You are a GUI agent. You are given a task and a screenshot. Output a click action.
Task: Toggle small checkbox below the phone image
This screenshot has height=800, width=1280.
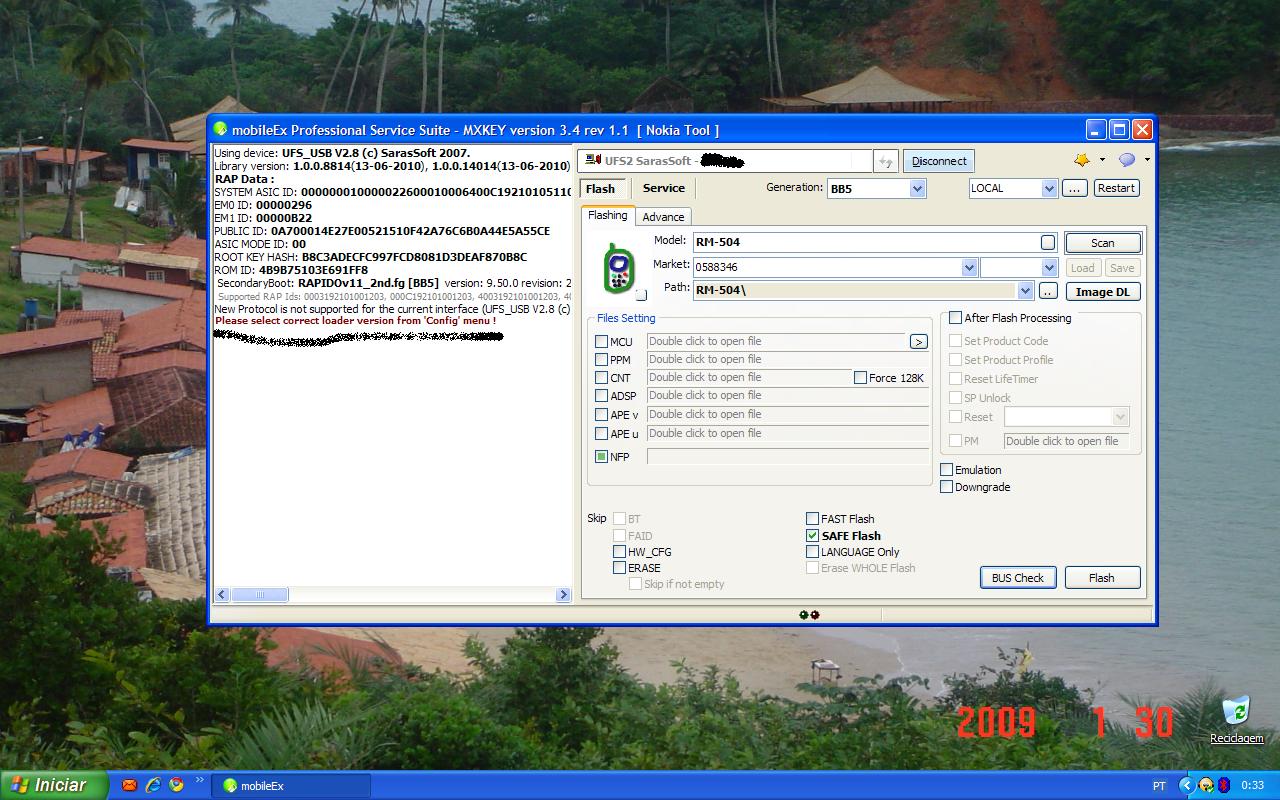(641, 295)
